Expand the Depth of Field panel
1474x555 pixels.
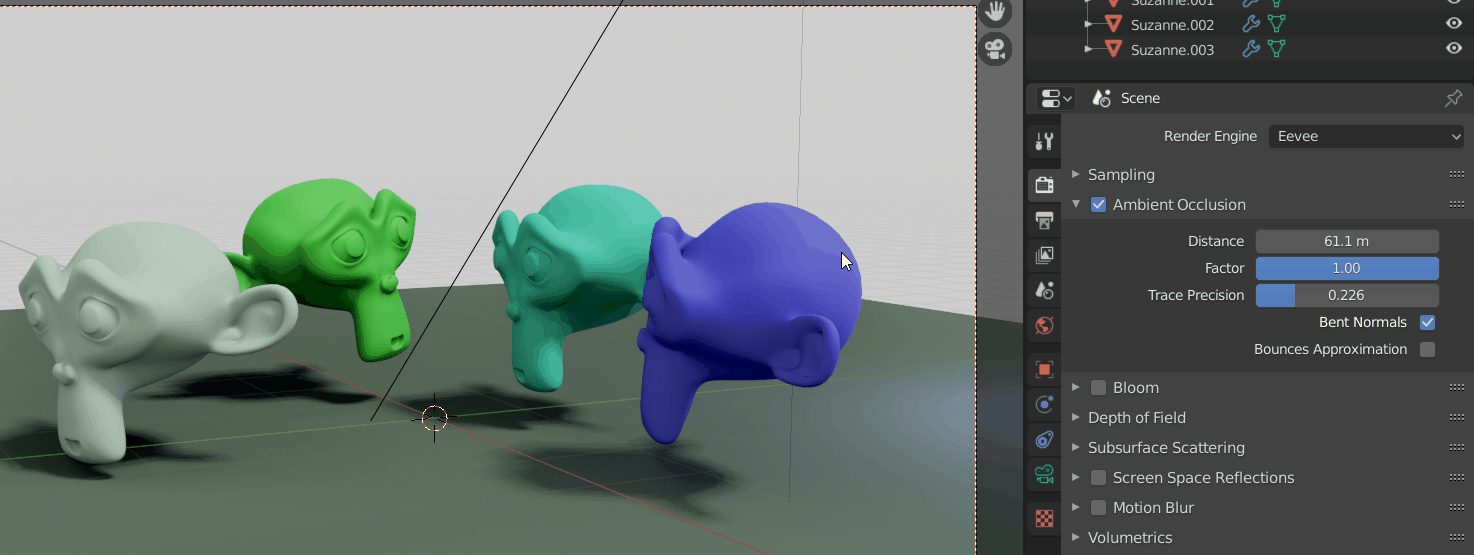(1076, 417)
